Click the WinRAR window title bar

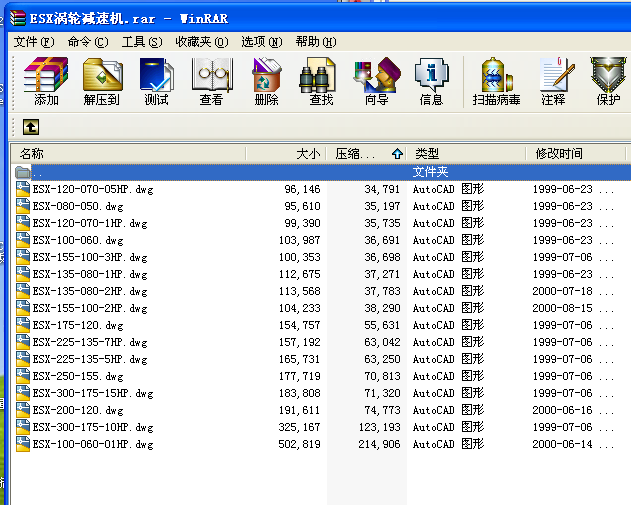click(x=320, y=18)
